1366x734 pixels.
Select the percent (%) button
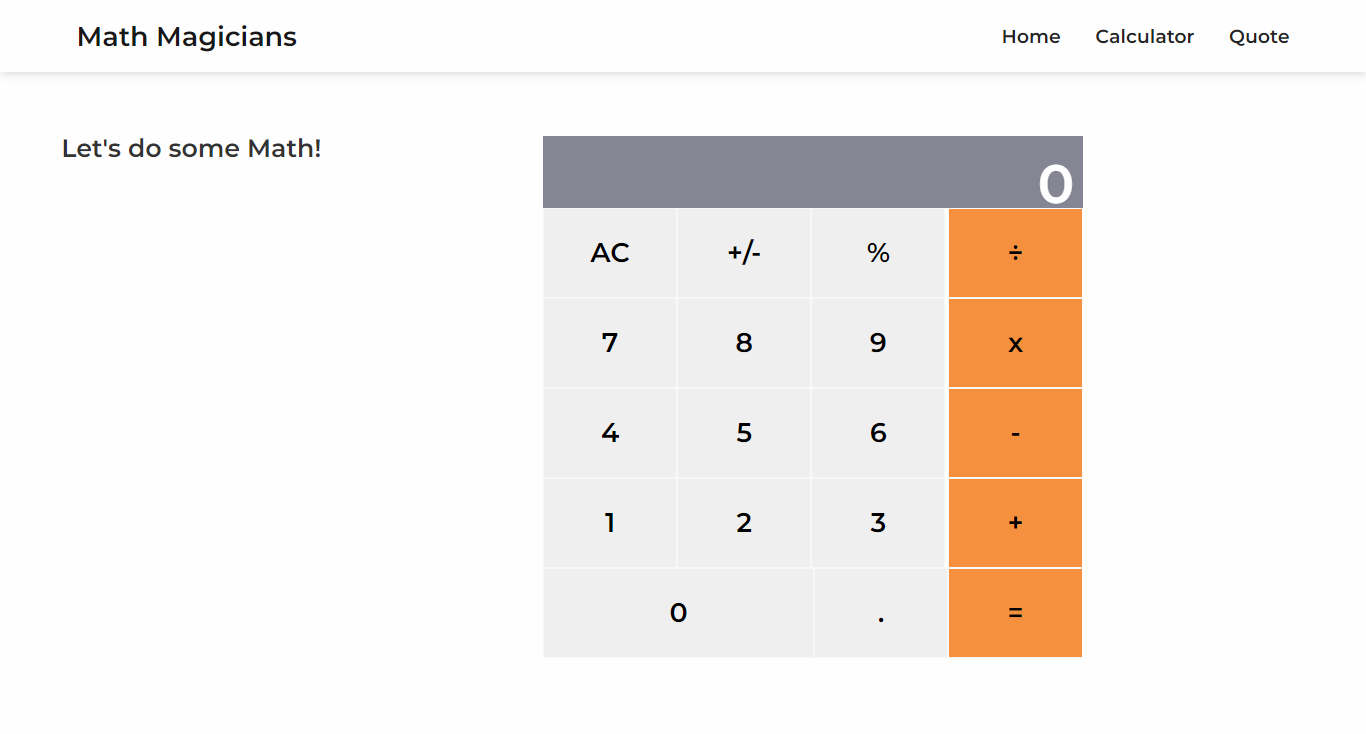tap(878, 253)
